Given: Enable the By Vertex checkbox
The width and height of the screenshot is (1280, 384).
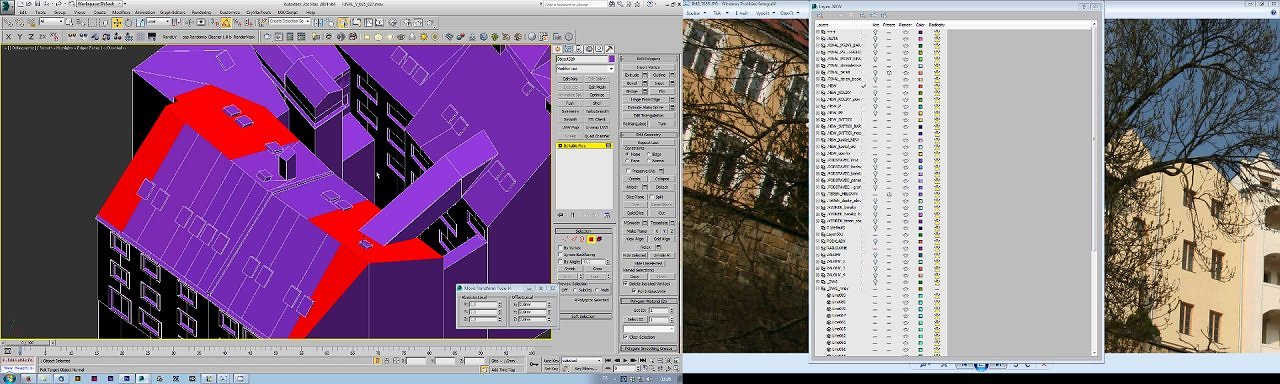Looking at the screenshot, I should click(x=561, y=247).
